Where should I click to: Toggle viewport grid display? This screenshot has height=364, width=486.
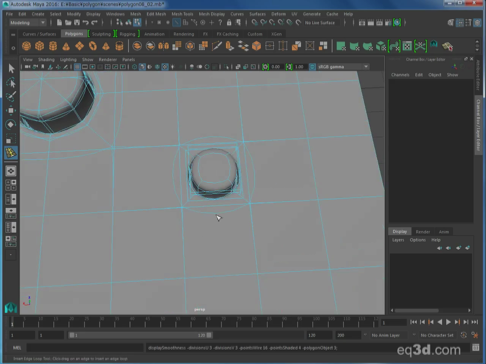77,67
